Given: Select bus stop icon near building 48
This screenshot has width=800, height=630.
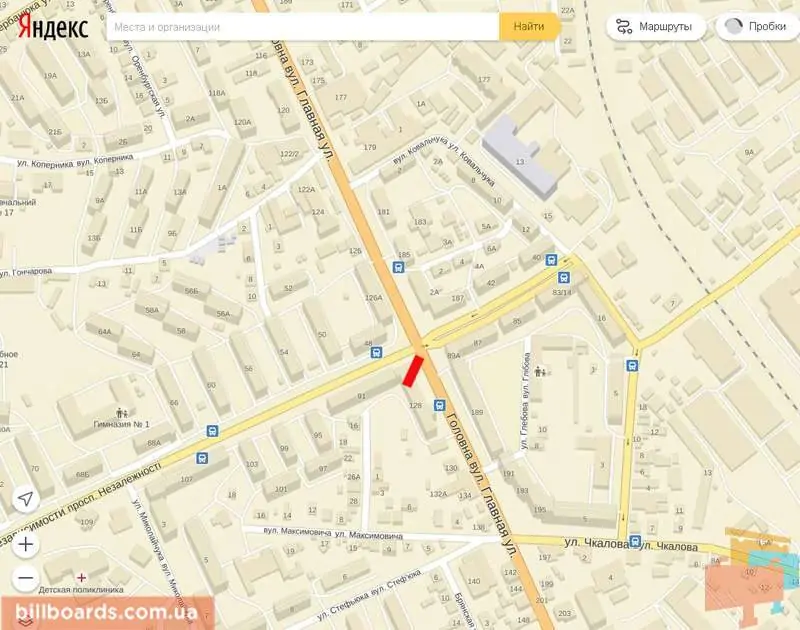Looking at the screenshot, I should tap(376, 352).
